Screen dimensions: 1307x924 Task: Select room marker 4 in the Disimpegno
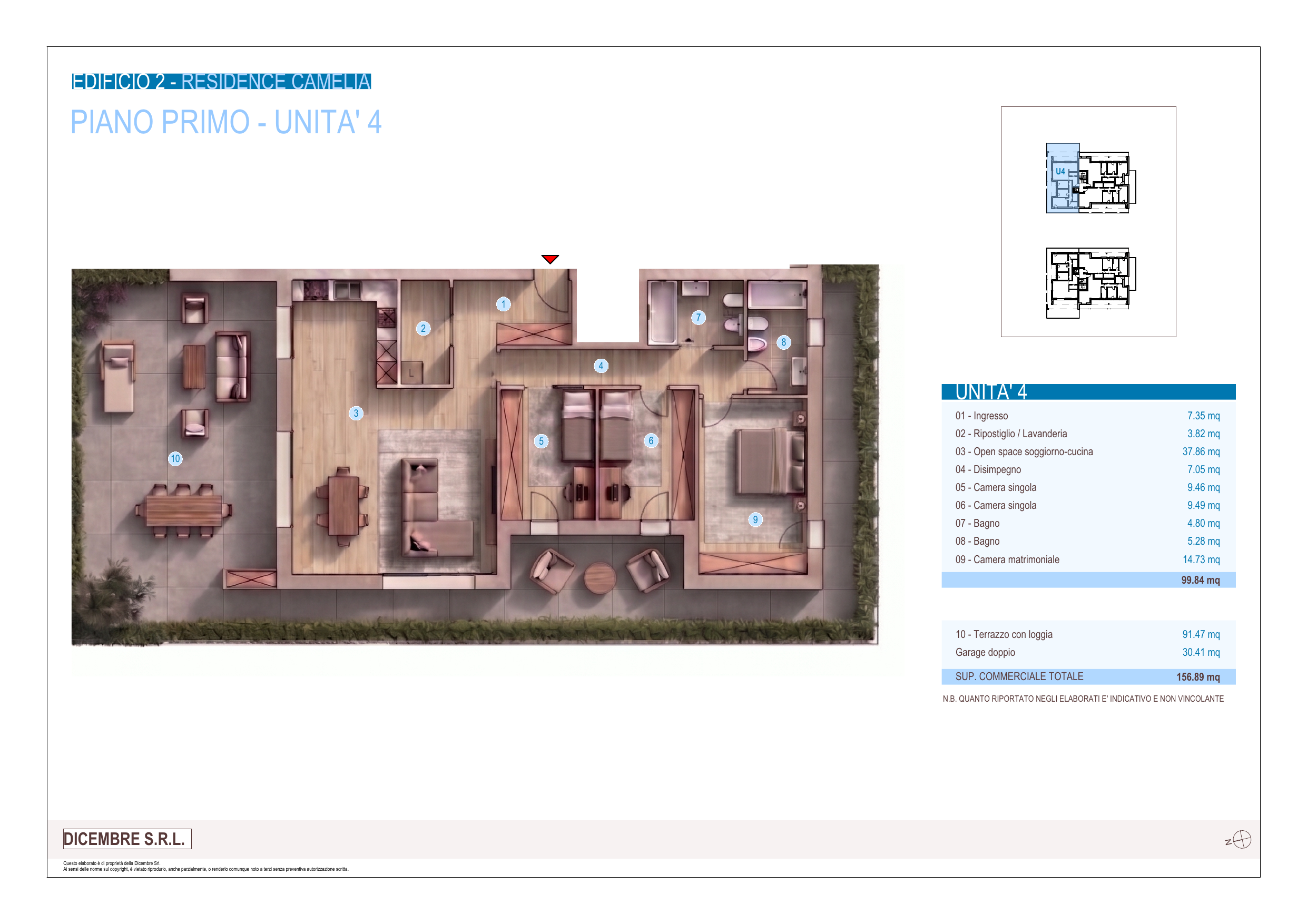click(601, 366)
